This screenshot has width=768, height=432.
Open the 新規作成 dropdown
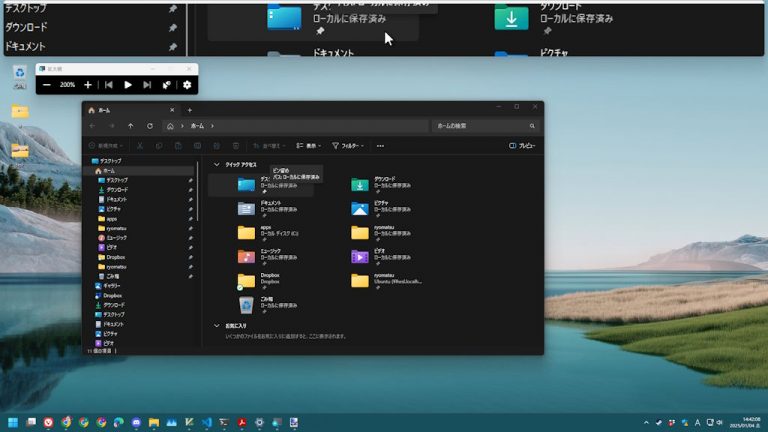[106, 145]
